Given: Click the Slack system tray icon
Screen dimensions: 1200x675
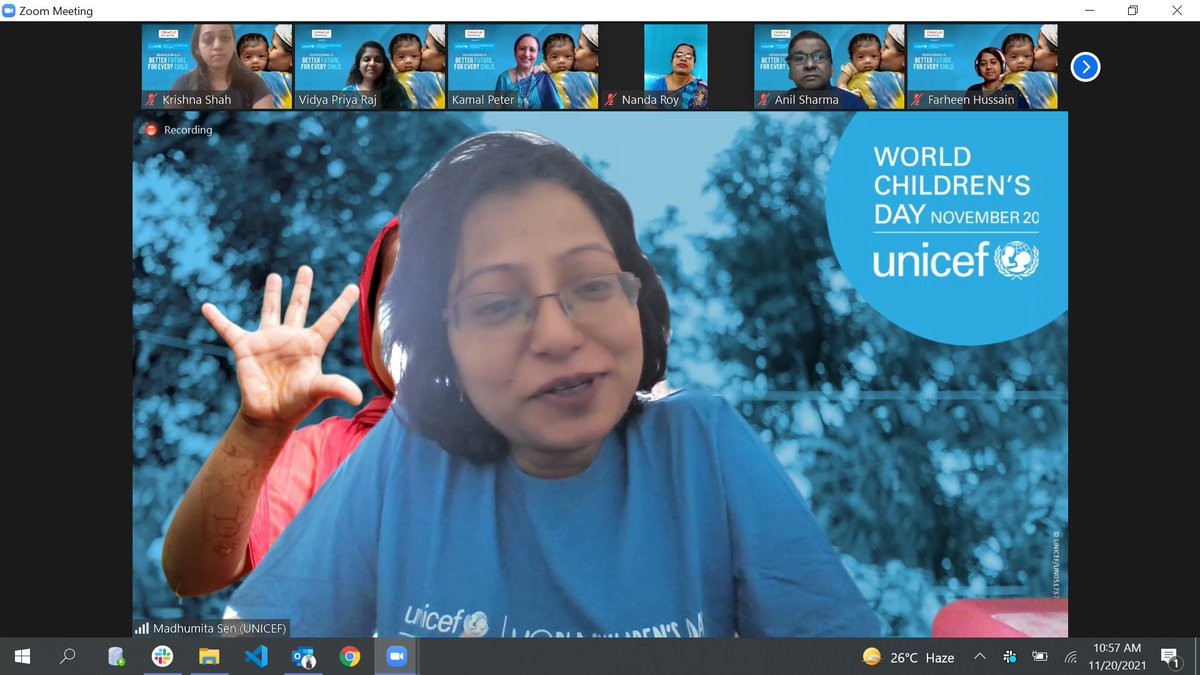Looking at the screenshot, I should coord(1011,657).
